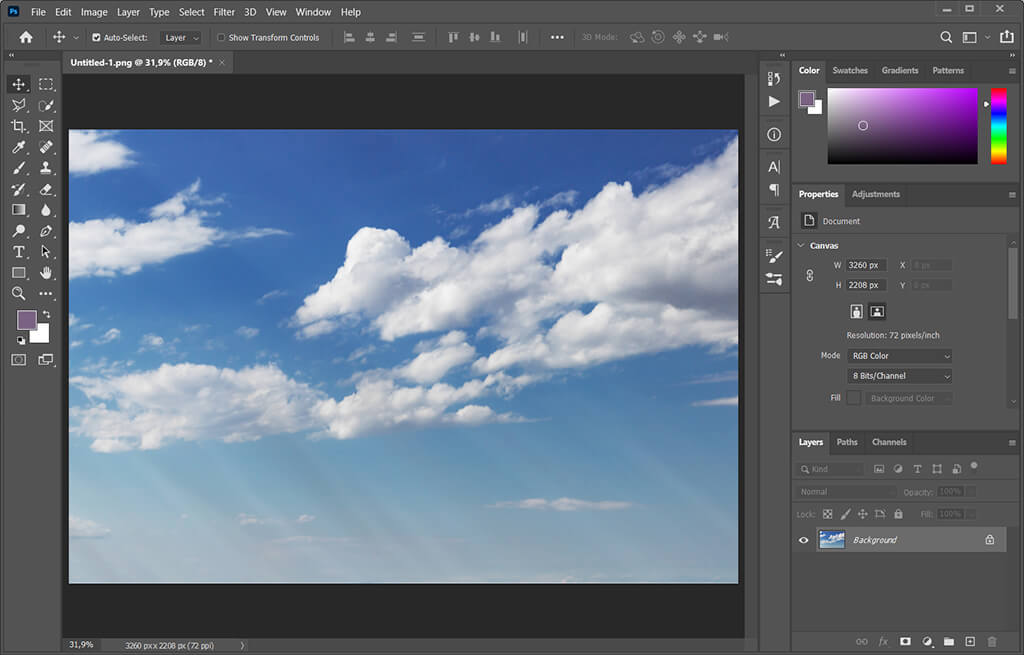Select the Zoom tool in toolbar
The height and width of the screenshot is (655, 1024).
[x=18, y=294]
